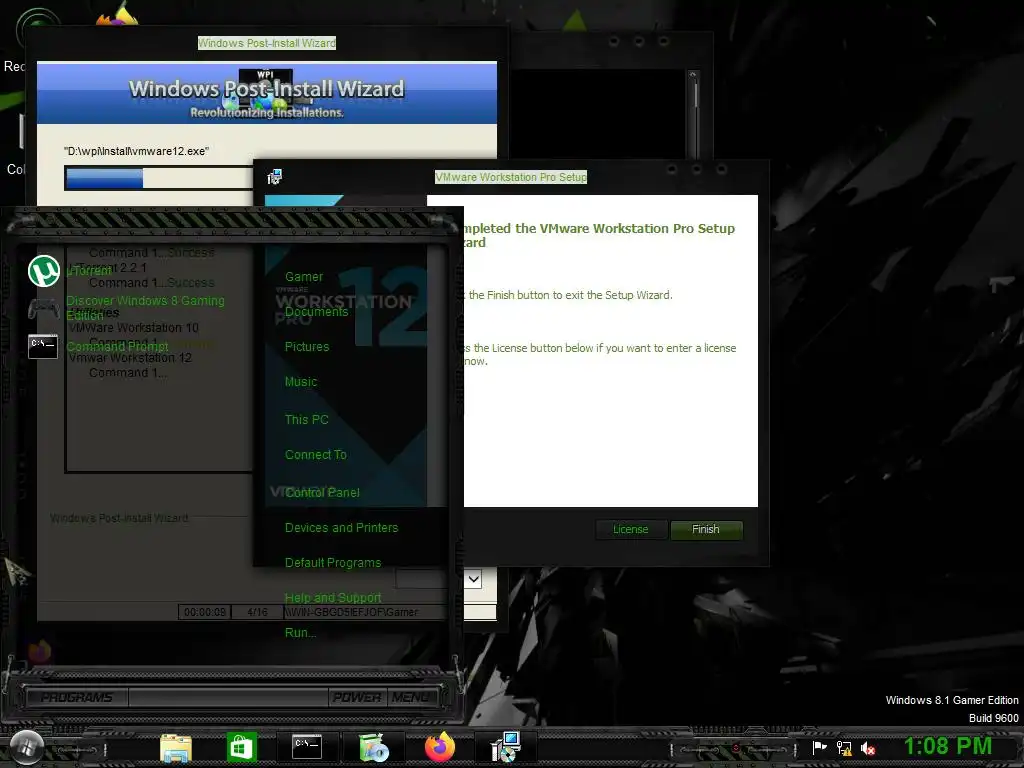
Task: Open Documents from the Start menu
Action: coord(316,312)
